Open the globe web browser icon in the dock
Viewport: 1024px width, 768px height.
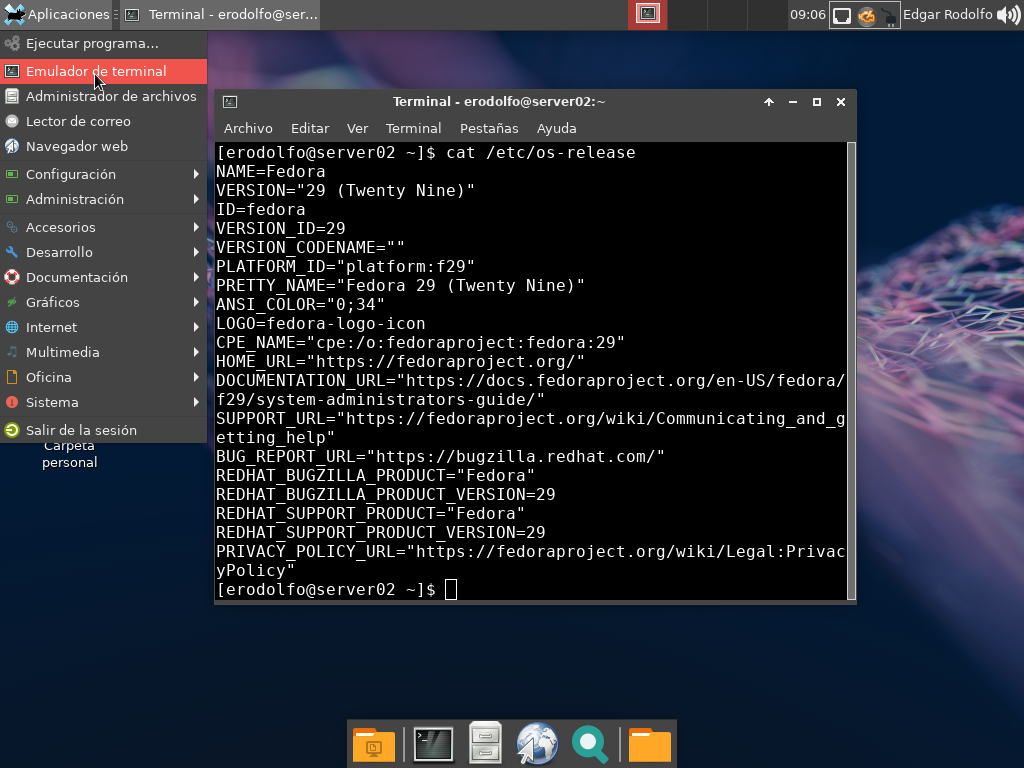click(x=537, y=744)
